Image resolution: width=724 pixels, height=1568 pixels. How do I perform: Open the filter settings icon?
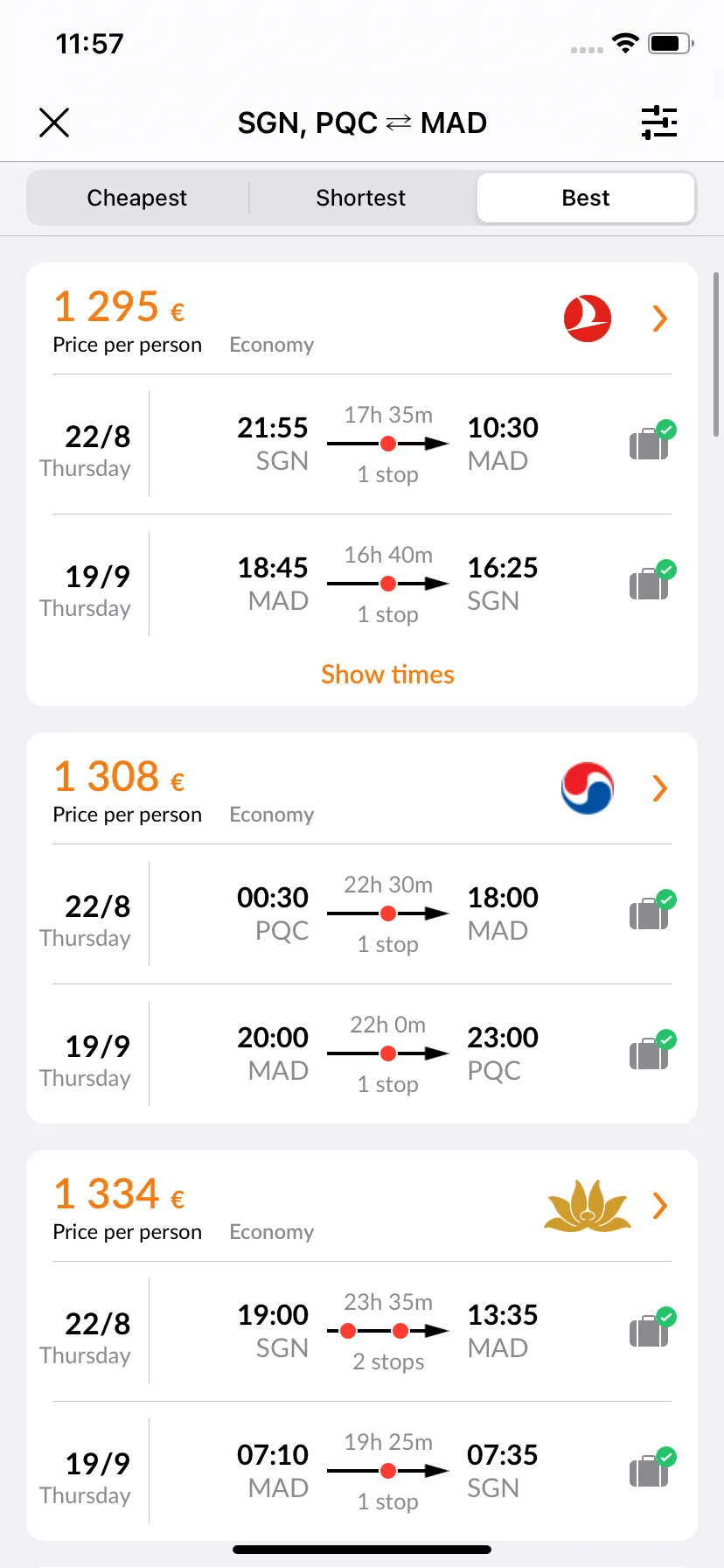(659, 122)
